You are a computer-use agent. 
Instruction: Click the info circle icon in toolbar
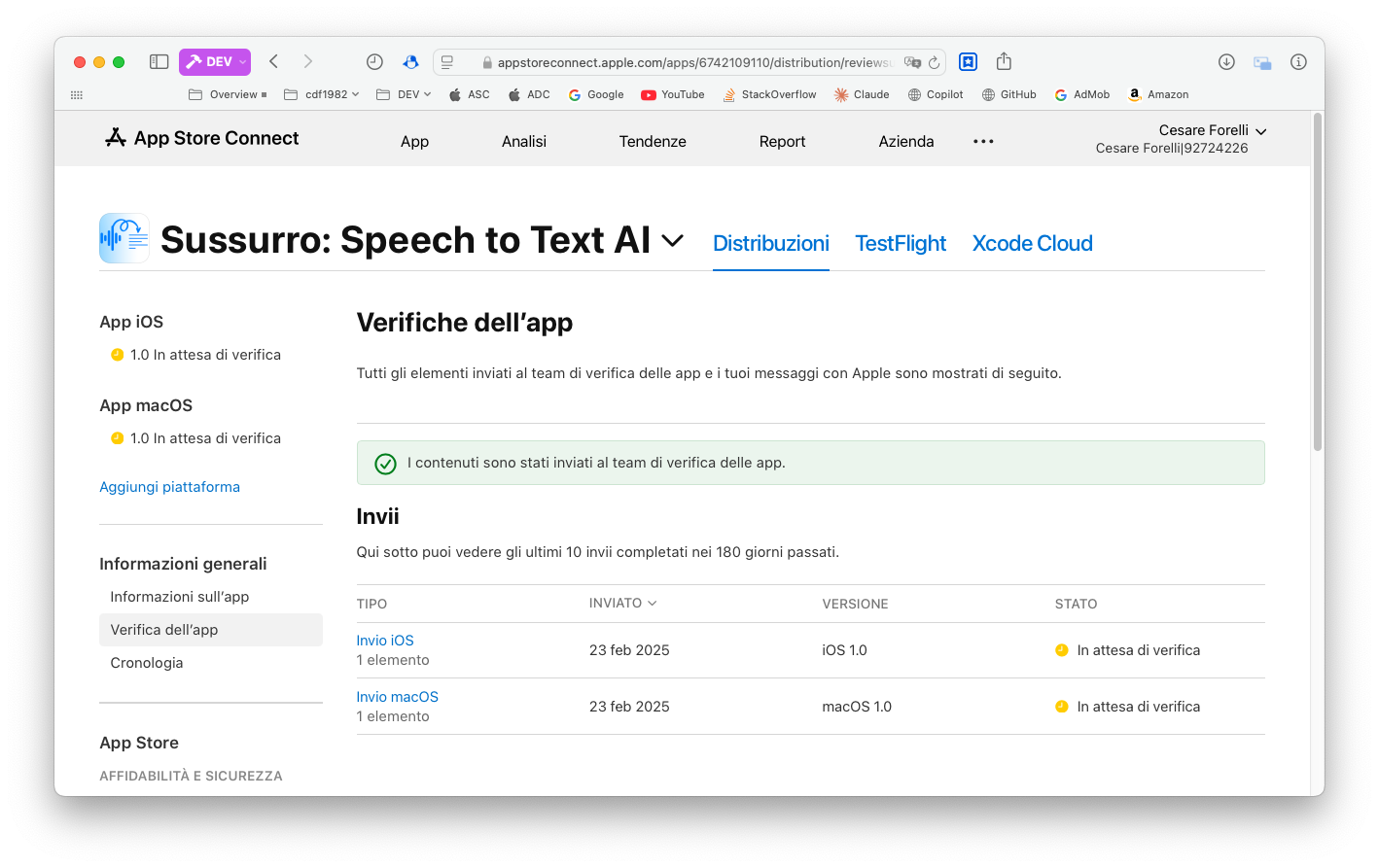pos(1298,62)
